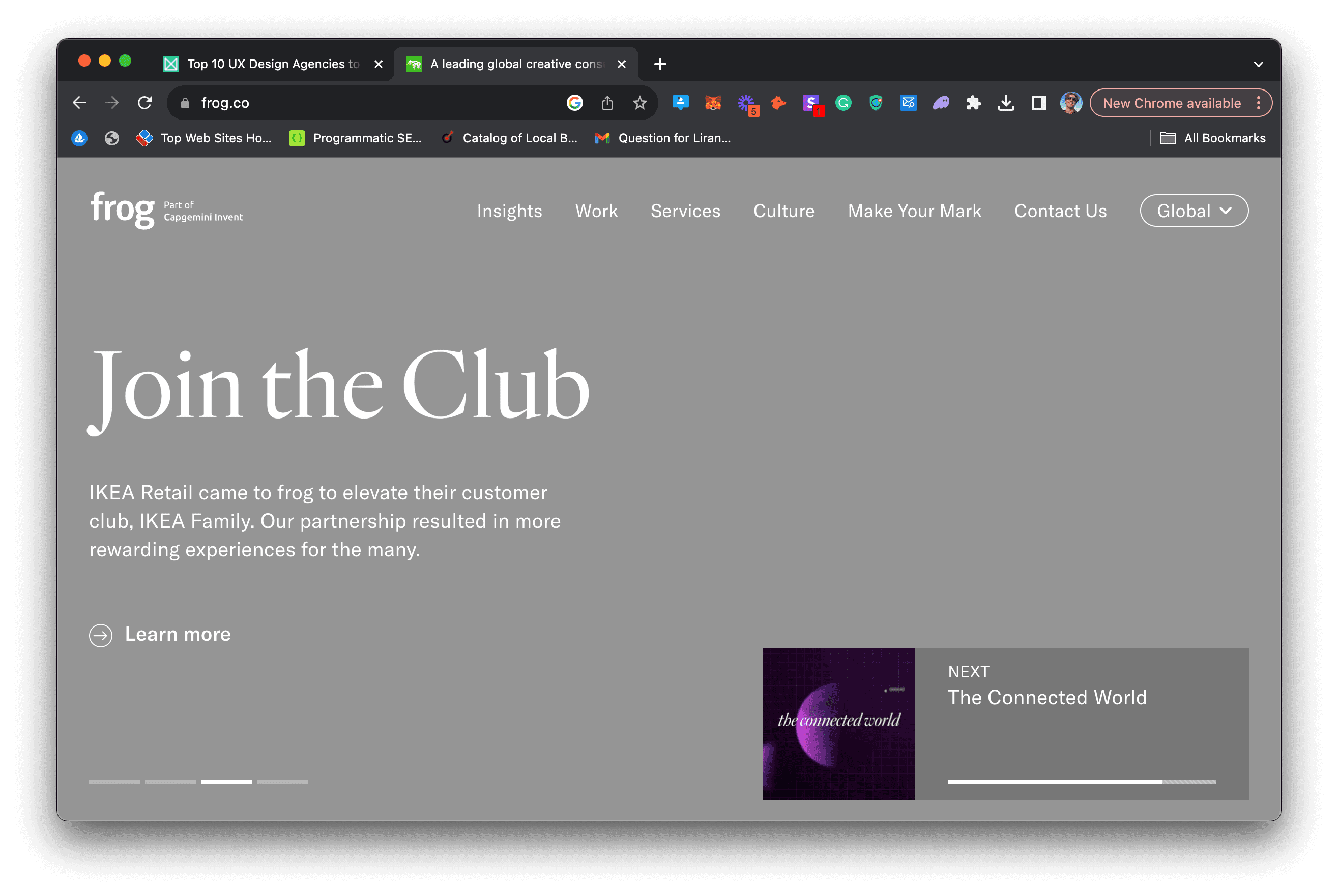
Task: Open the blue person card extension
Action: click(x=680, y=103)
